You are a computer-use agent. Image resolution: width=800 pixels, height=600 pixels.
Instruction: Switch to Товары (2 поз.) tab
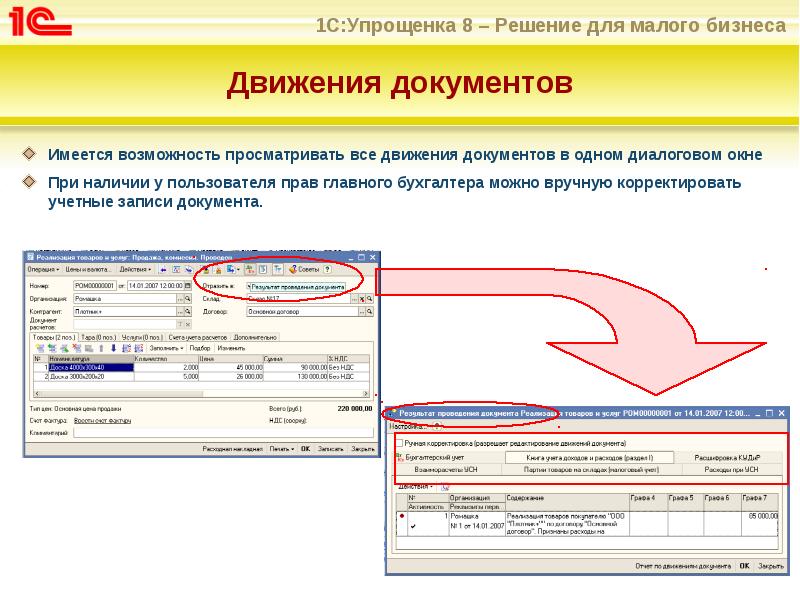pos(54,338)
